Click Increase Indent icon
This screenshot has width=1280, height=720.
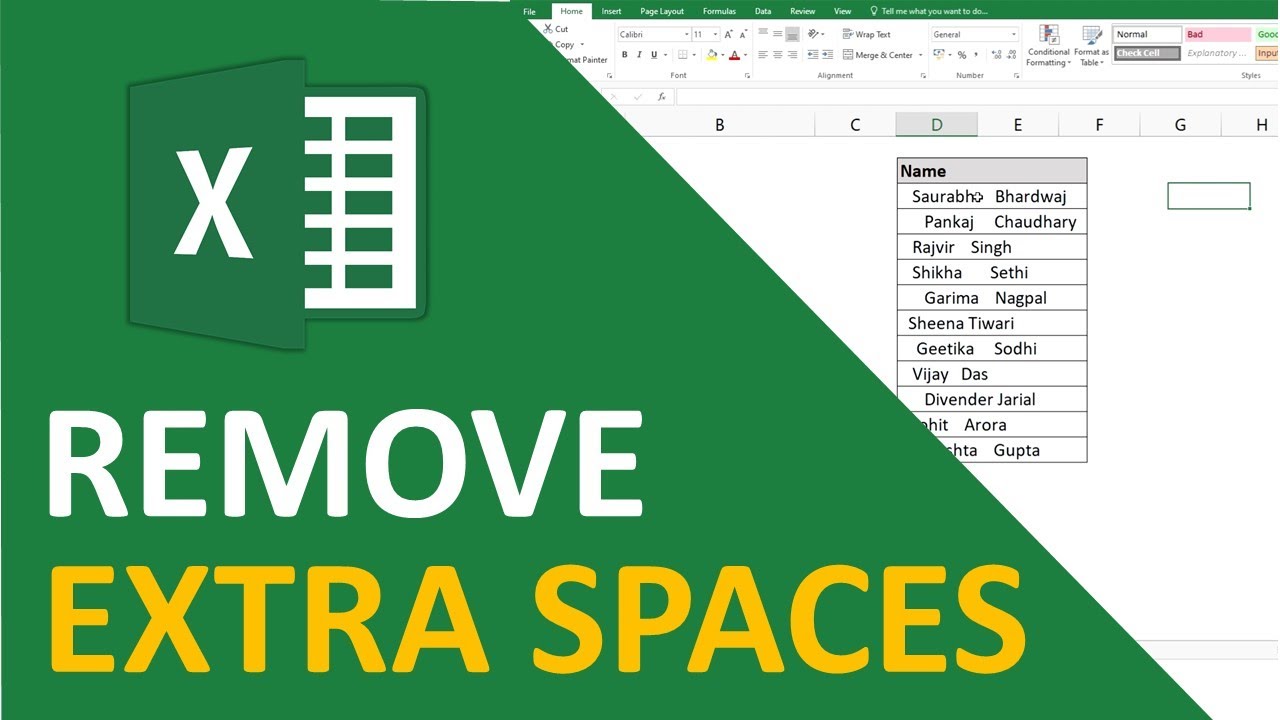tap(828, 55)
